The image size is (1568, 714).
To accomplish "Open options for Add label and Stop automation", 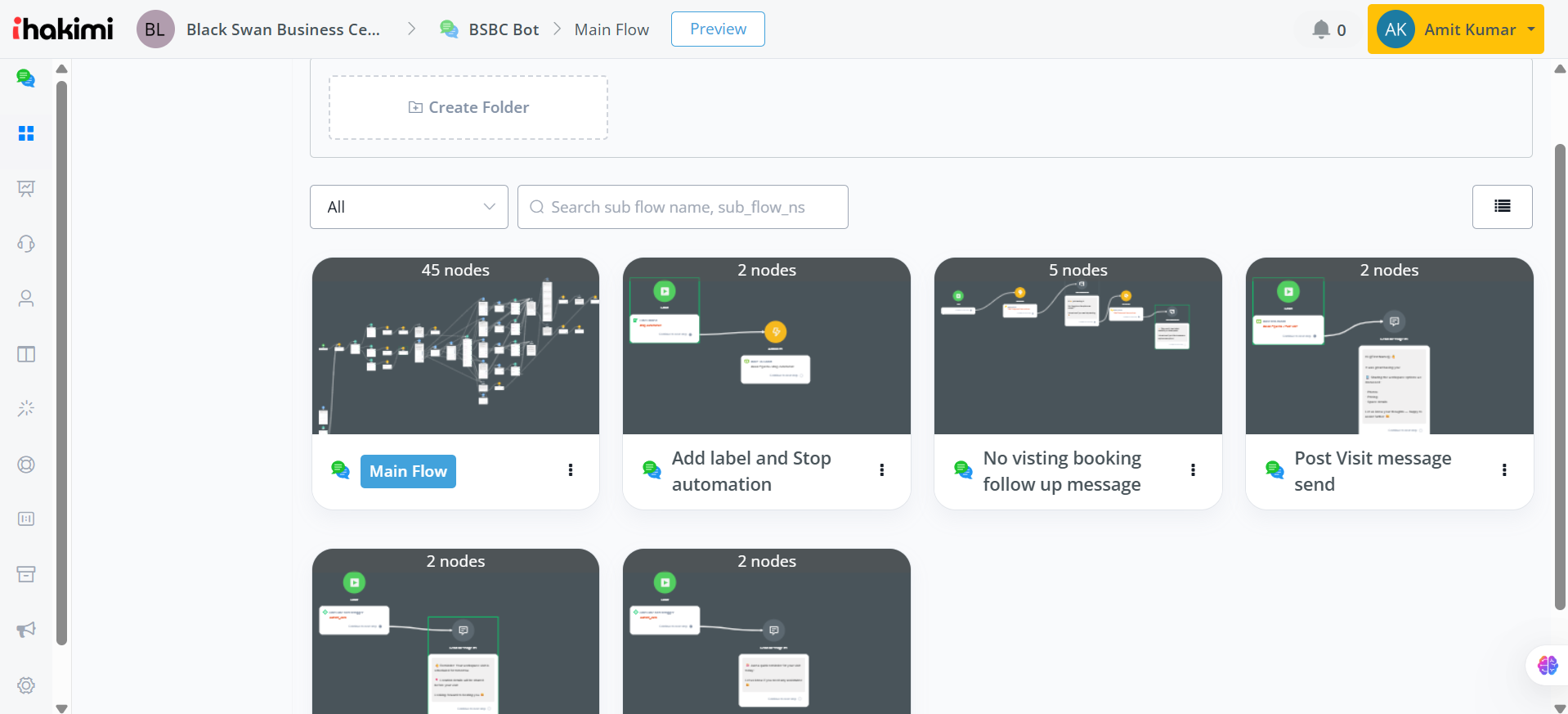I will [x=881, y=470].
